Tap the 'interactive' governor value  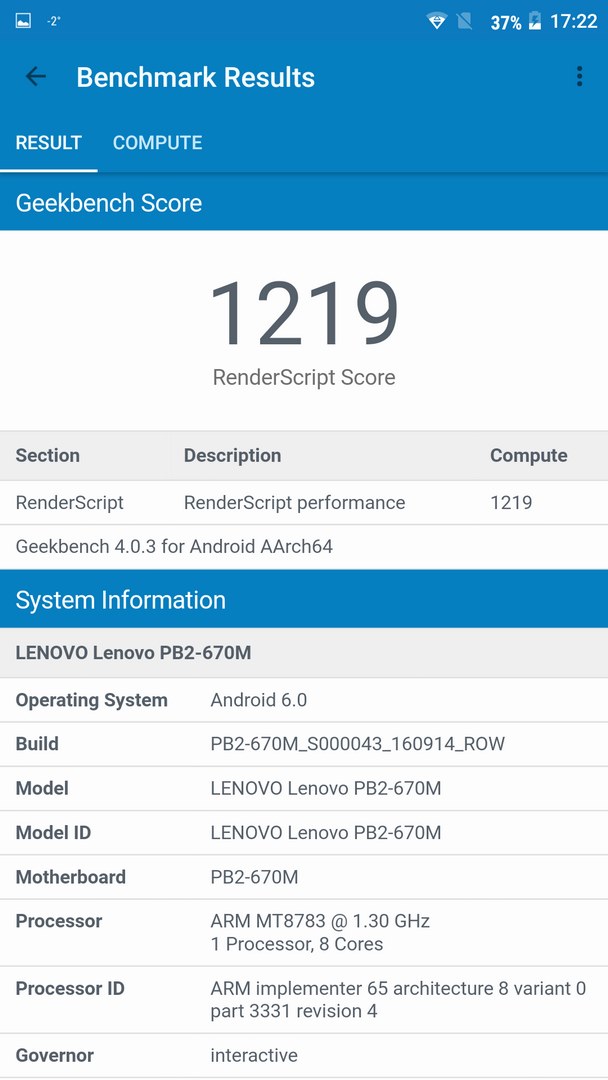254,1055
